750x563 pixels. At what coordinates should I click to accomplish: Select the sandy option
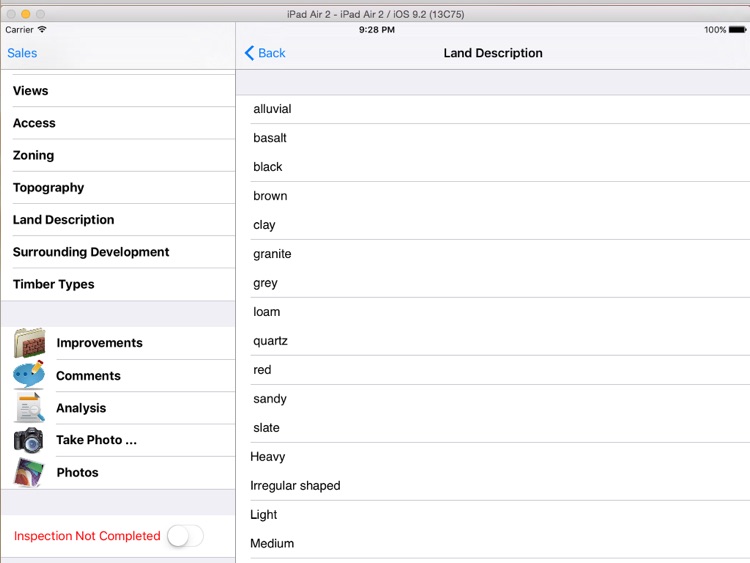(x=493, y=399)
